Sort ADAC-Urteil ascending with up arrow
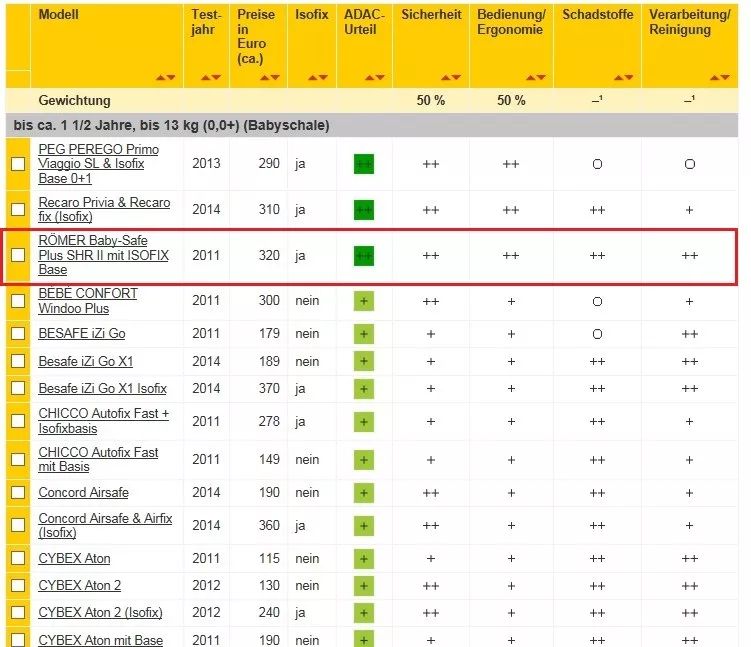The height and width of the screenshot is (647, 751). [x=369, y=77]
